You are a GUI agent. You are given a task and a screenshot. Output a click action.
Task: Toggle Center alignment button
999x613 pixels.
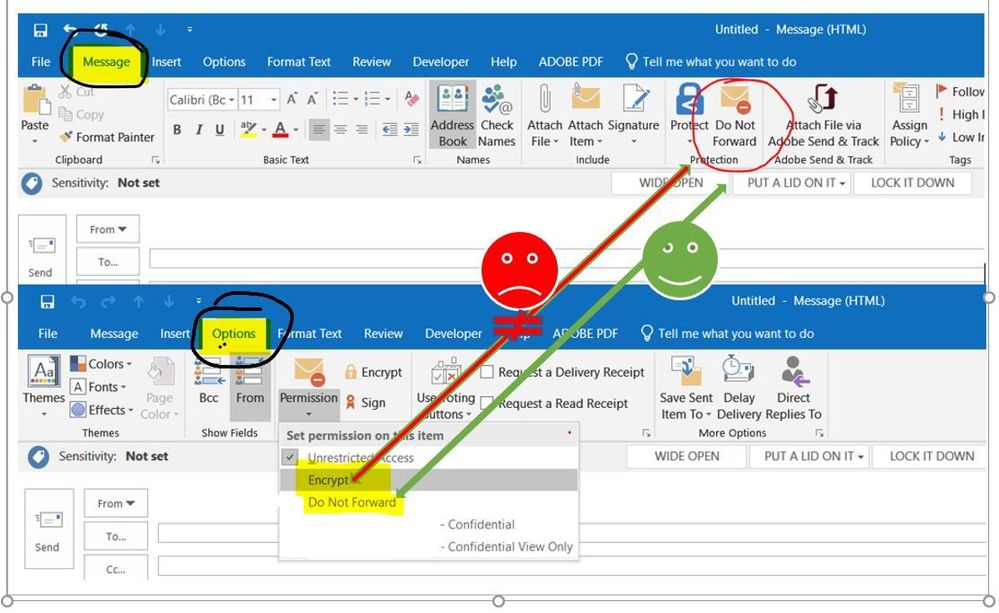(341, 130)
